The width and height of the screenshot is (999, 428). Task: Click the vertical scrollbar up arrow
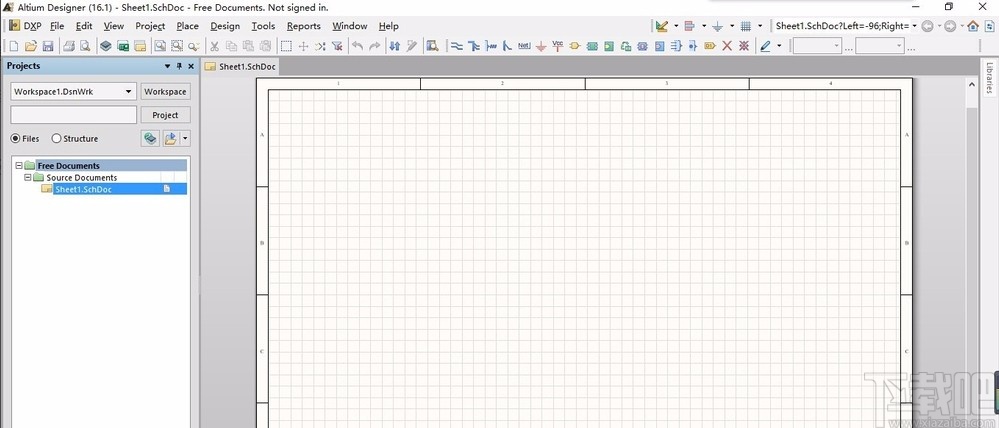click(x=972, y=84)
